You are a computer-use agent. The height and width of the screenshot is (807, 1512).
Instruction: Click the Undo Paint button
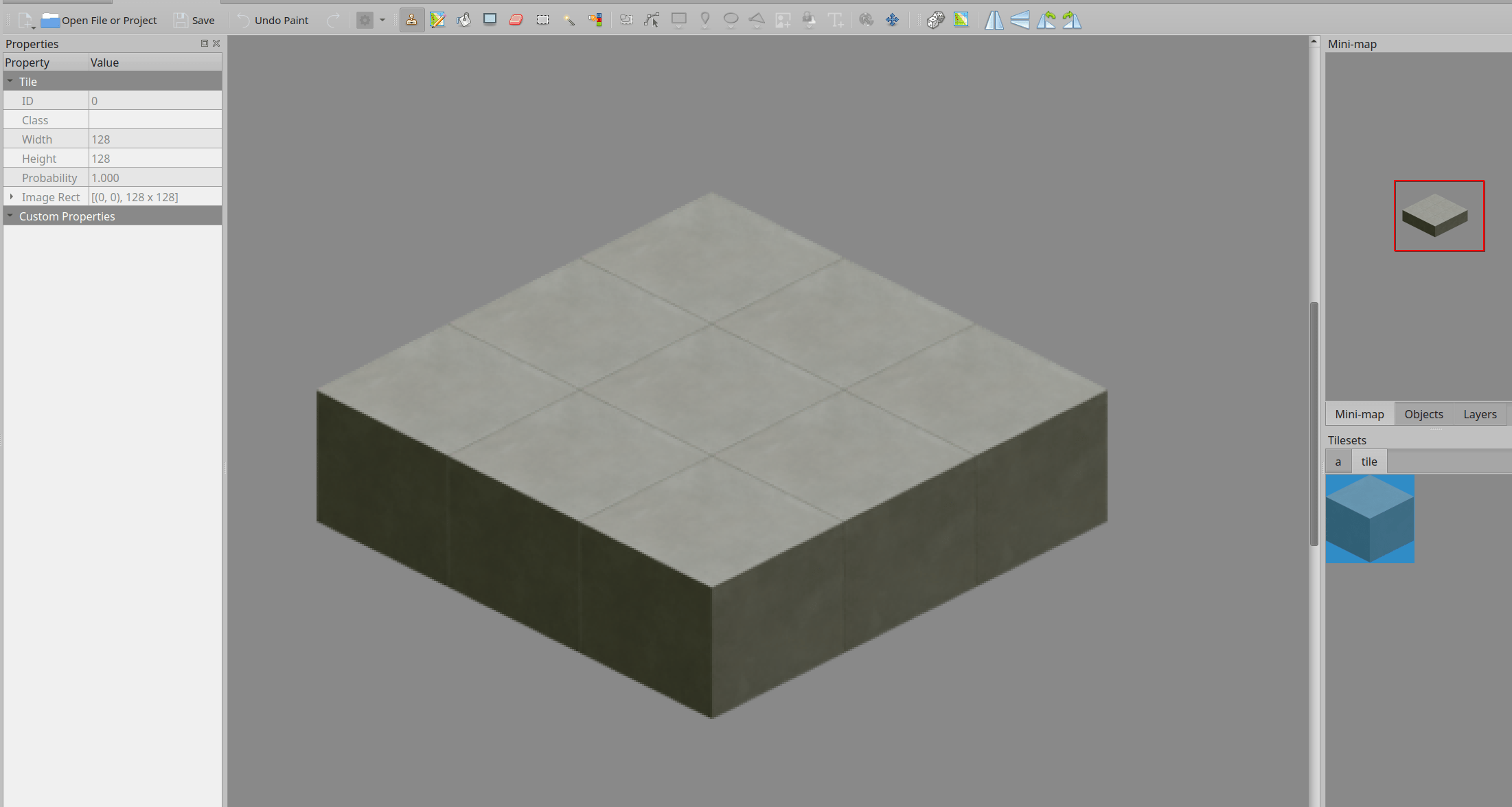tap(273, 20)
